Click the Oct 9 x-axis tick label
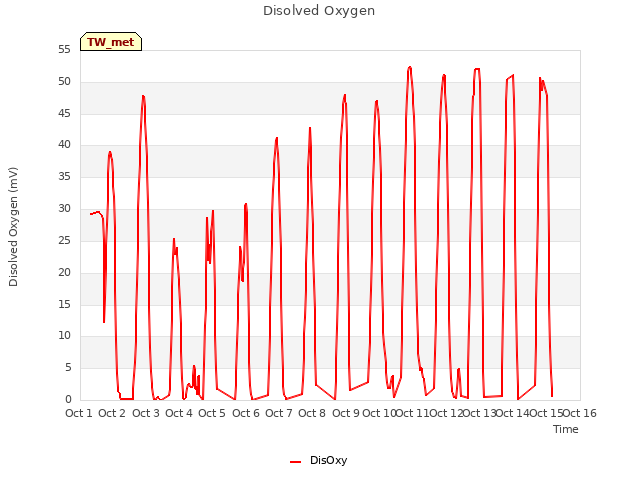 coord(346,413)
